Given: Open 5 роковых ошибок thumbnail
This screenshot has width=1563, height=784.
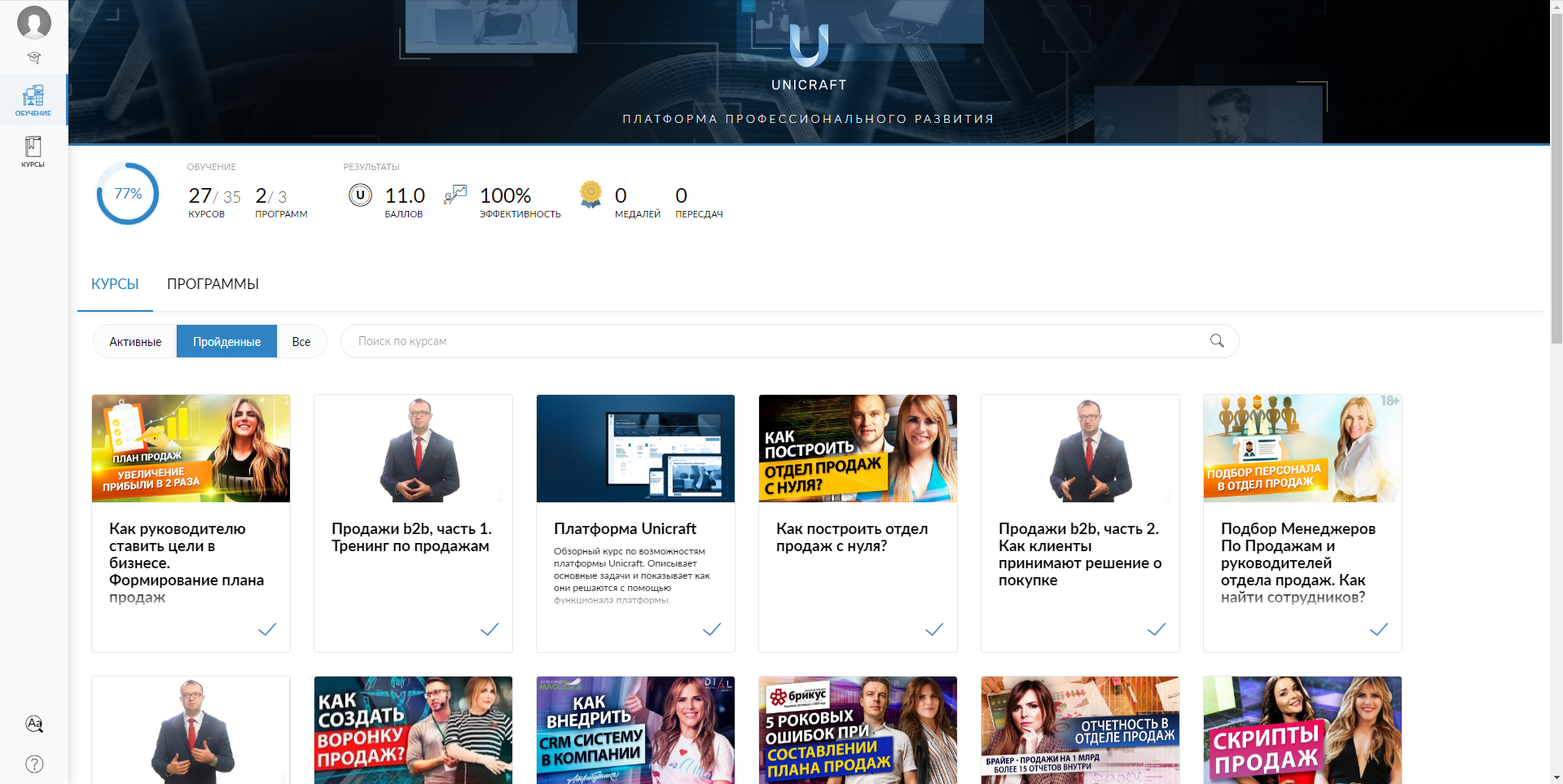Looking at the screenshot, I should [x=858, y=730].
